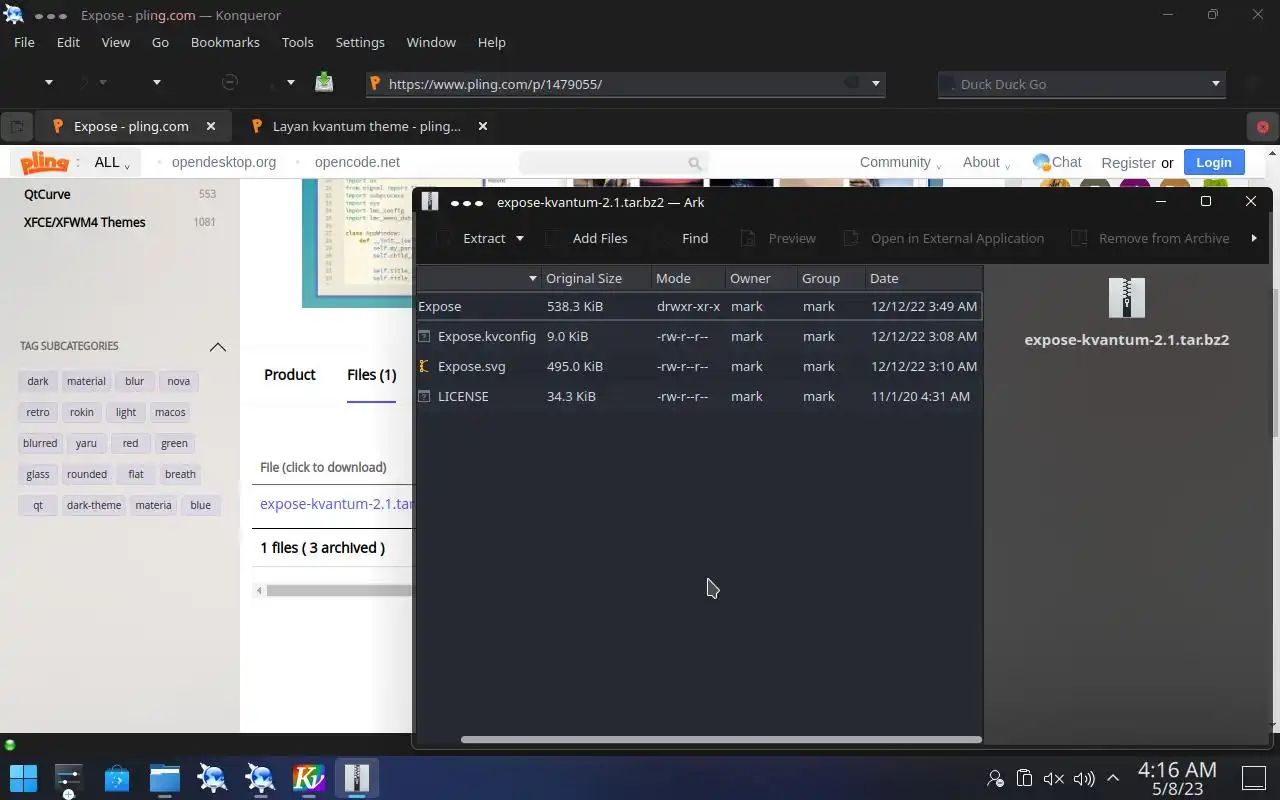The height and width of the screenshot is (800, 1280).
Task: Click the Konqueror app icon in title bar
Action: 14,15
